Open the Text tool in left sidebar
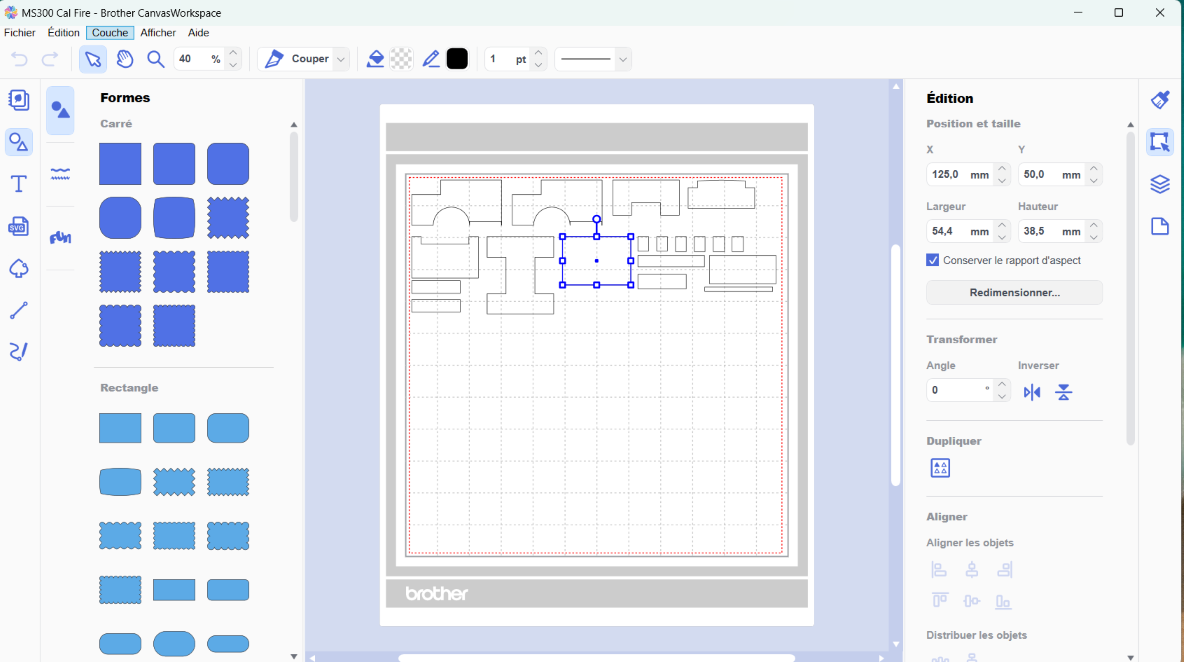Image resolution: width=1184 pixels, height=662 pixels. pyautogui.click(x=18, y=184)
